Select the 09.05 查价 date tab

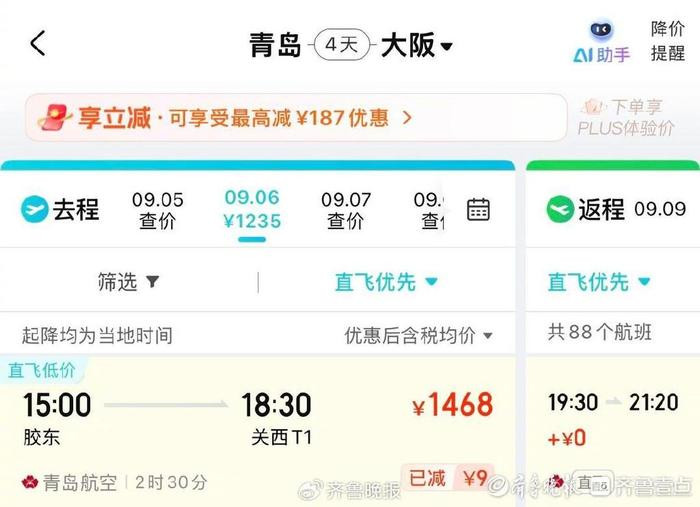[158, 210]
